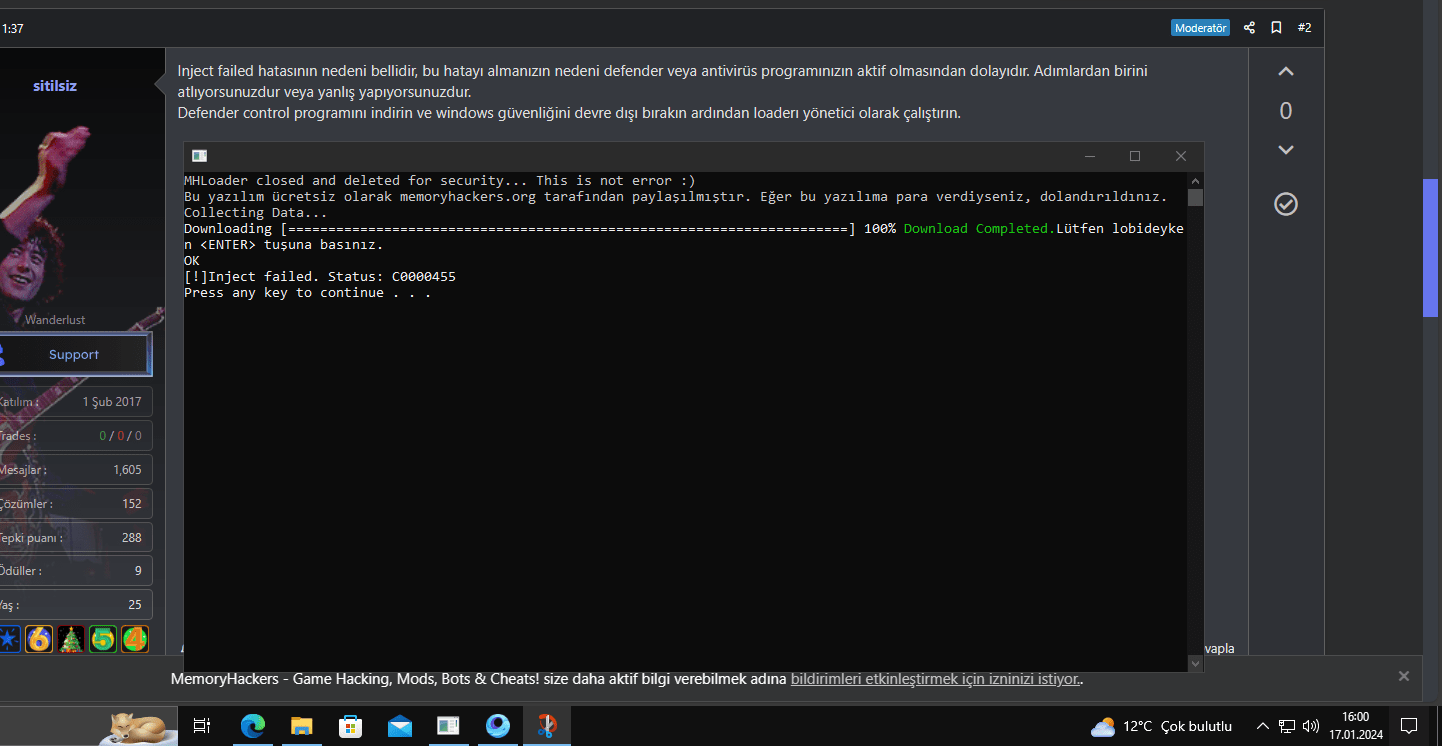The image size is (1442, 746).
Task: Click the console line 'Inject failed. Status: C0000455'
Action: pyautogui.click(x=320, y=277)
